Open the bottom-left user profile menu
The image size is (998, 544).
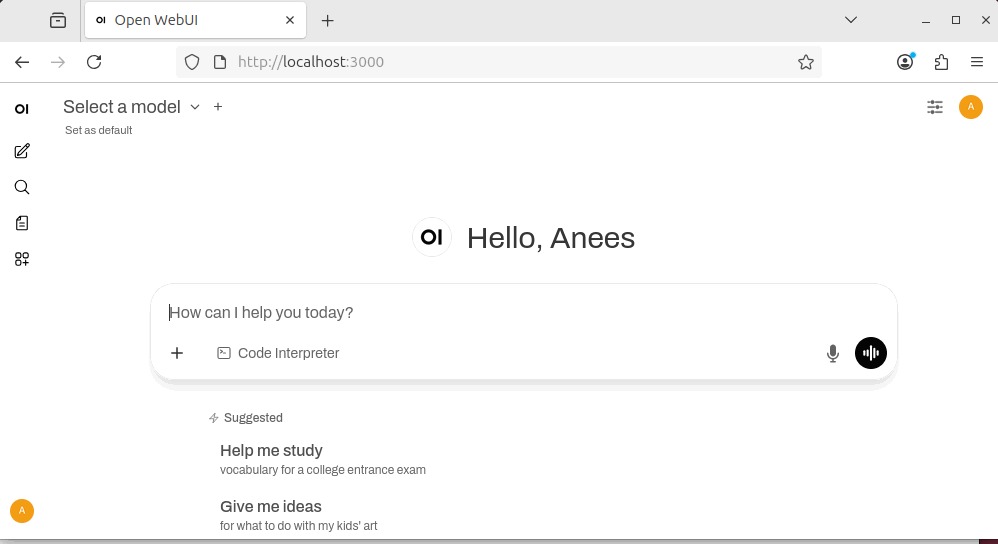pyautogui.click(x=22, y=511)
